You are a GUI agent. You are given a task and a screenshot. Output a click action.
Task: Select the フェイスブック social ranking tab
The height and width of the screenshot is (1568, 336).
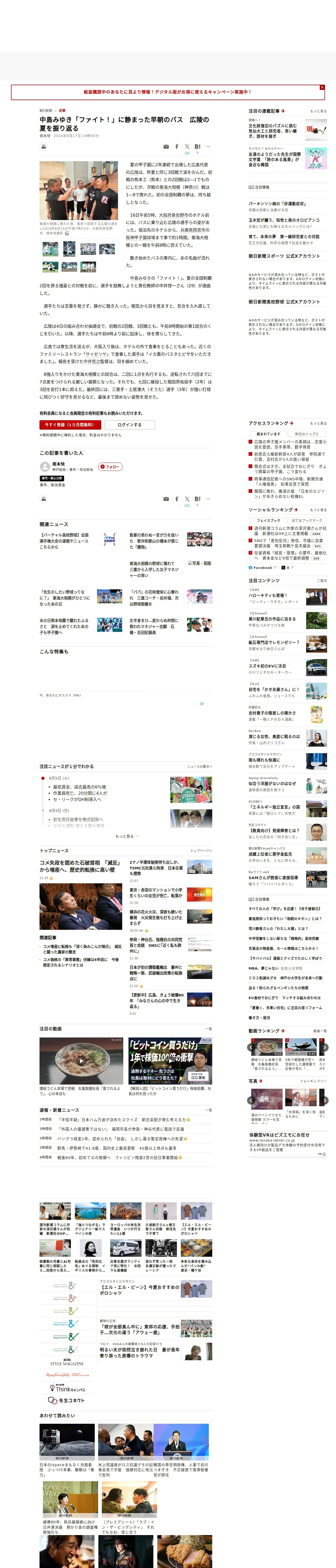click(x=268, y=520)
